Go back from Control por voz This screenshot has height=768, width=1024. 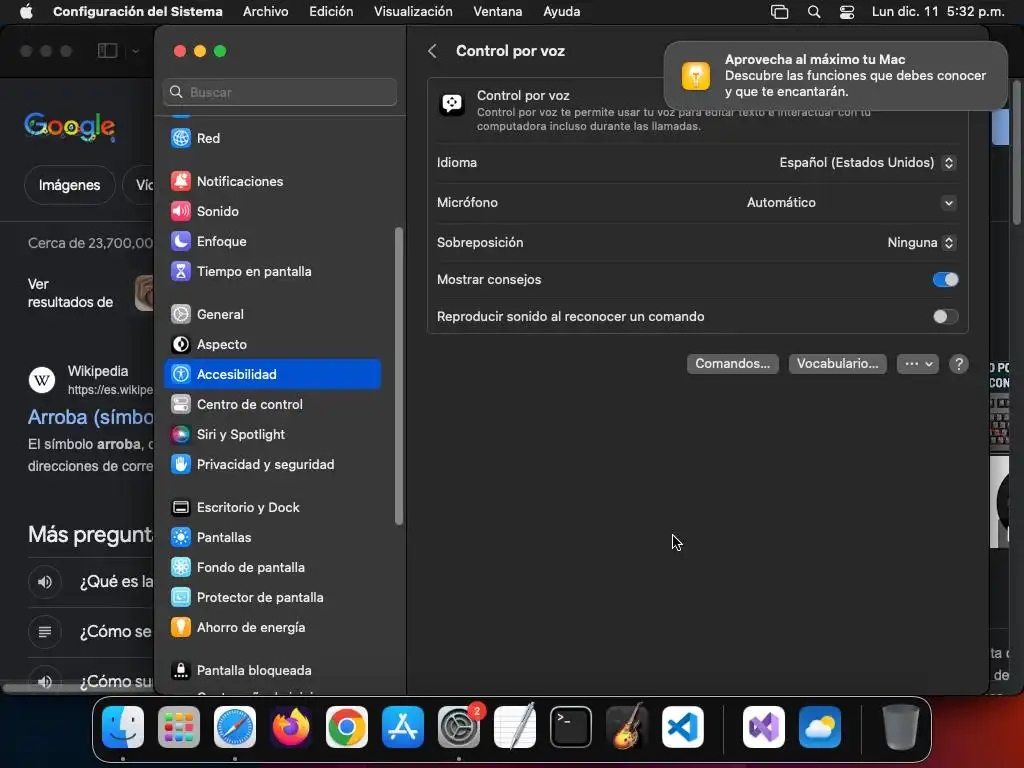pos(432,51)
